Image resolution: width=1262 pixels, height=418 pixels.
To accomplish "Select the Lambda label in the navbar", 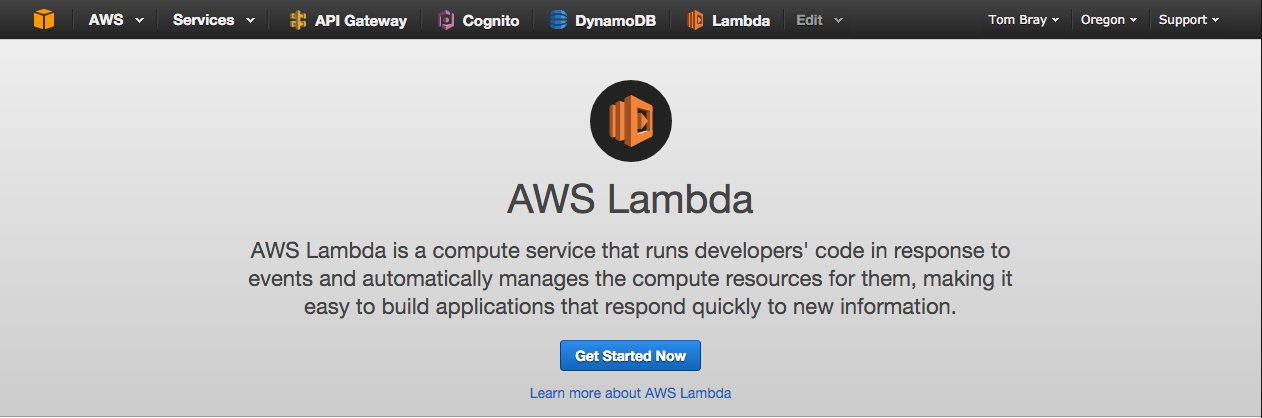I will point(741,20).
